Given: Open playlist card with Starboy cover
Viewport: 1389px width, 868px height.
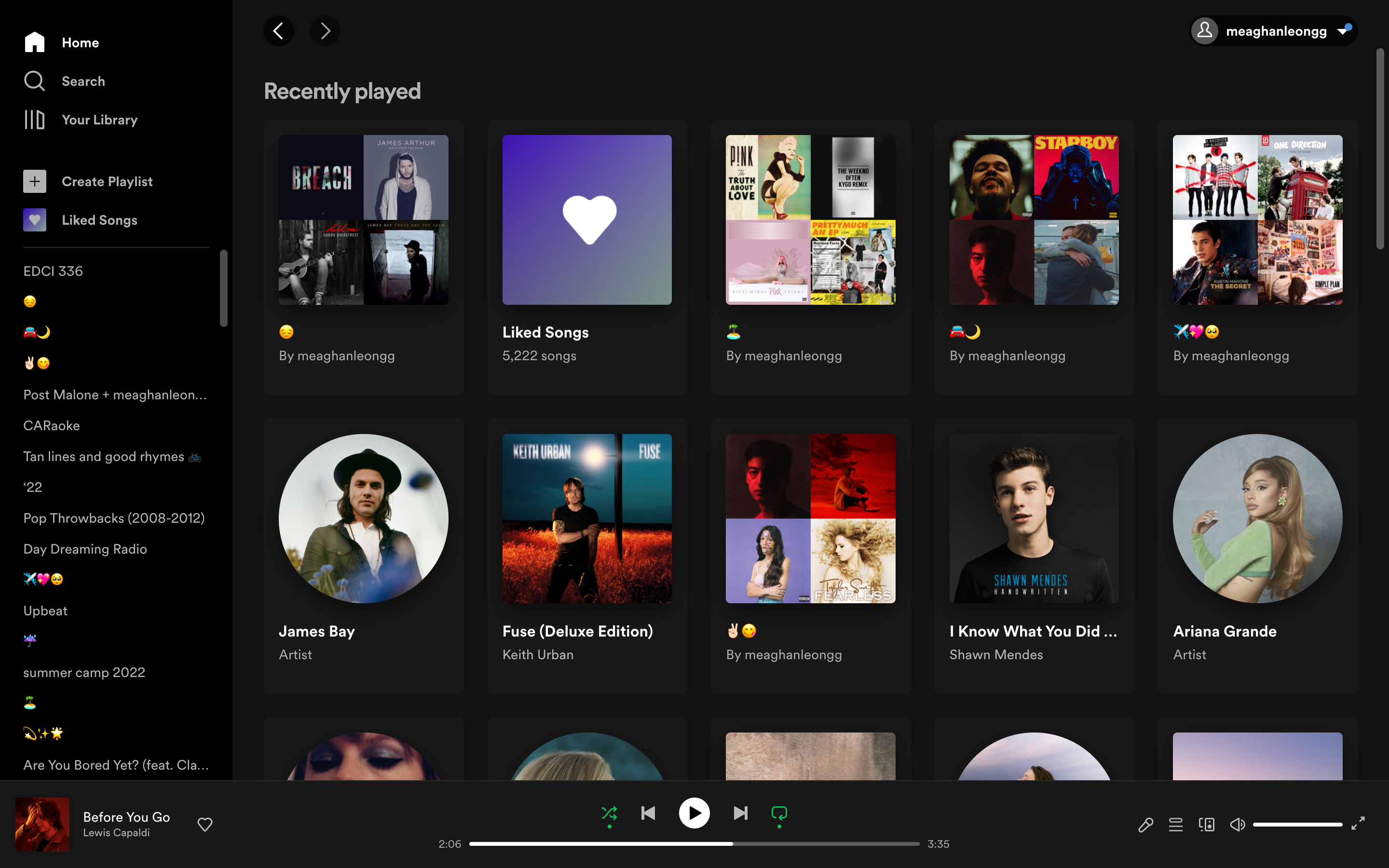Looking at the screenshot, I should [x=1034, y=257].
